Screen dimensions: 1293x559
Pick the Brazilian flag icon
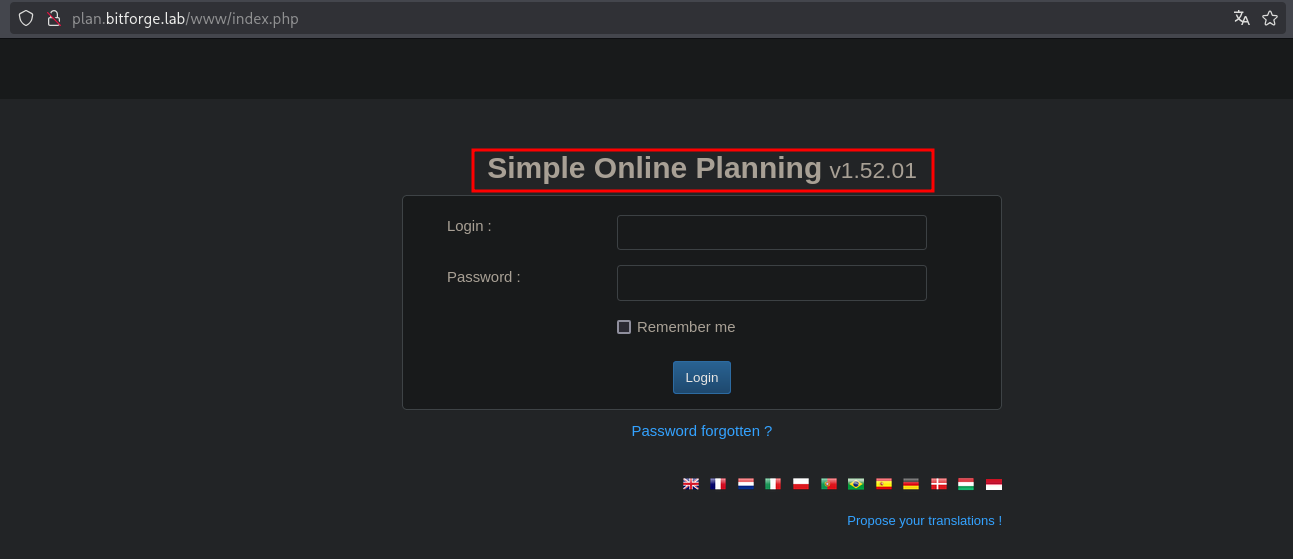click(856, 484)
